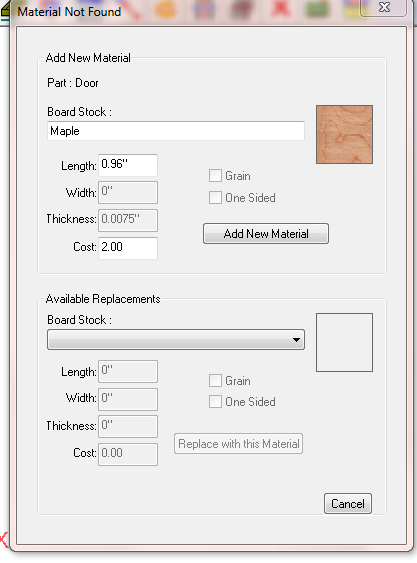Viewport: 417px width, 563px height.
Task: Click the Cancel button
Action: point(348,503)
